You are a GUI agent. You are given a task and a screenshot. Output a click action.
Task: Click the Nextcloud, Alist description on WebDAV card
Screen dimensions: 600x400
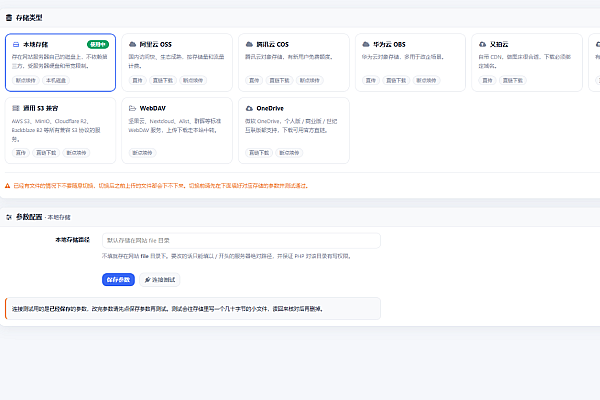click(174, 126)
